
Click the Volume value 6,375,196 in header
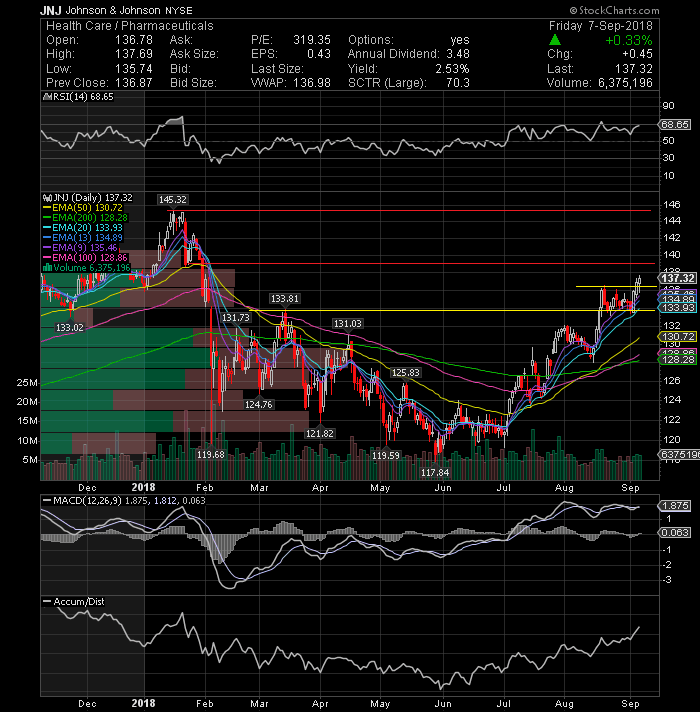tap(625, 83)
